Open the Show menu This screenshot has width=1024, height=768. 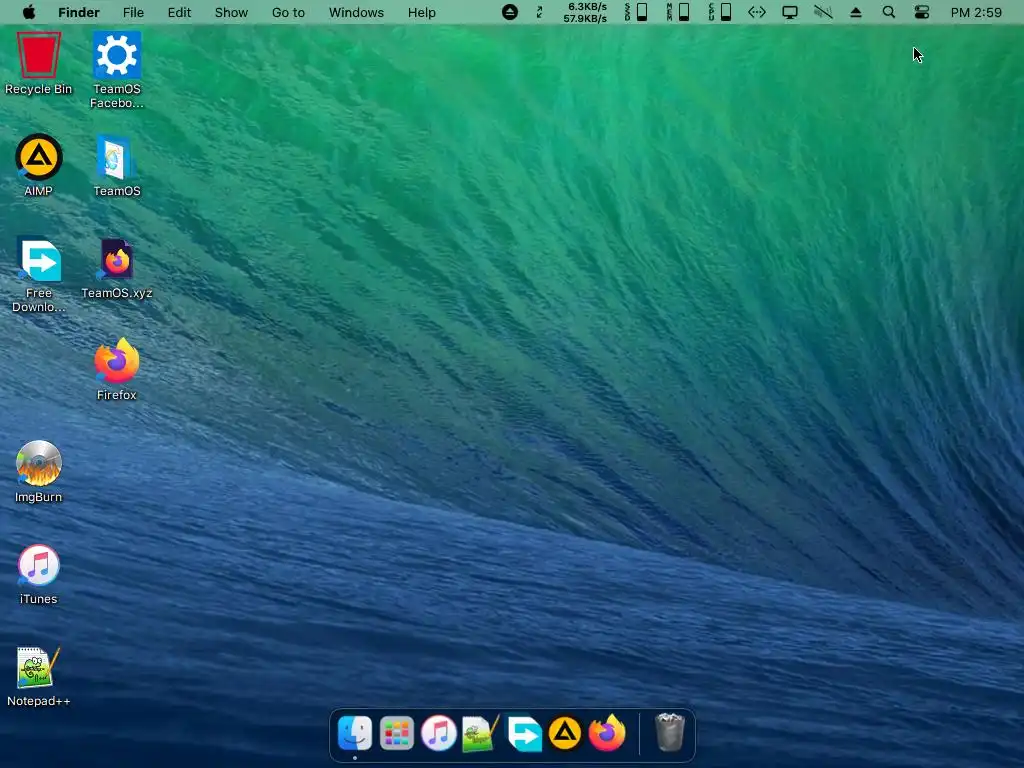231,12
